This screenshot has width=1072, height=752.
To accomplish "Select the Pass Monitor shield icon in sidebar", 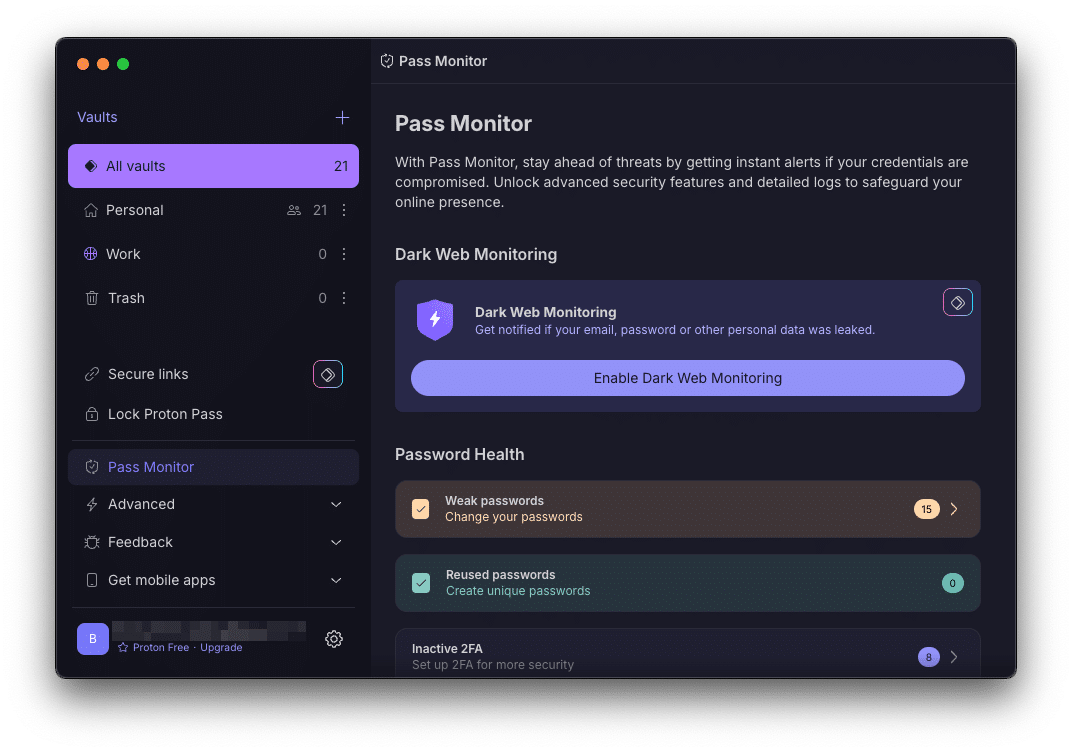I will click(91, 467).
